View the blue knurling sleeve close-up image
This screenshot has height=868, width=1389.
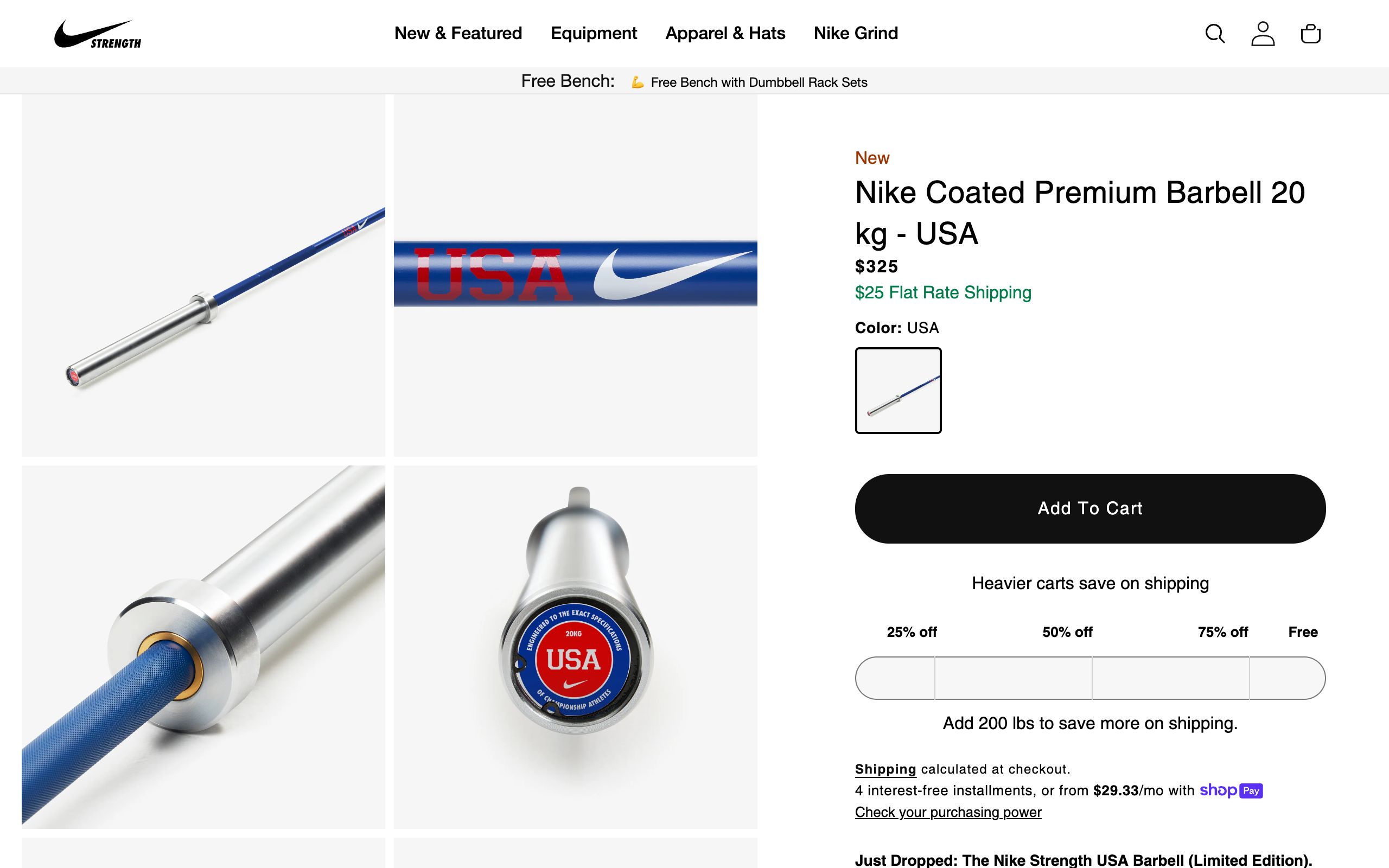tap(203, 647)
